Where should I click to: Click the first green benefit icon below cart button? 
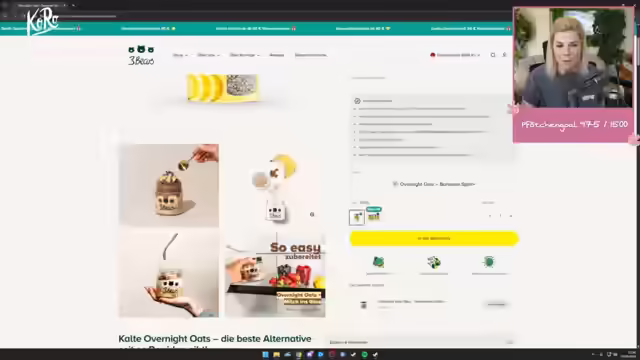point(378,262)
